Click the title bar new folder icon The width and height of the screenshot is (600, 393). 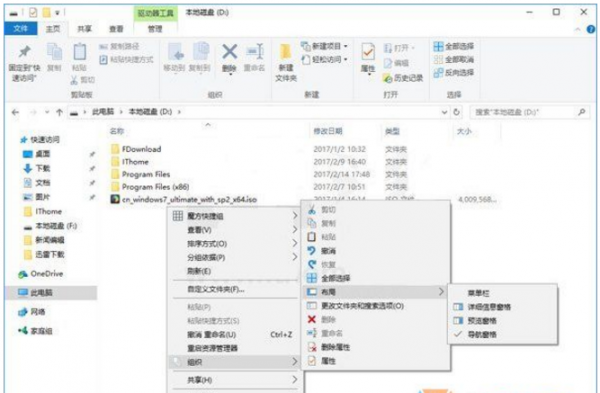[x=46, y=13]
